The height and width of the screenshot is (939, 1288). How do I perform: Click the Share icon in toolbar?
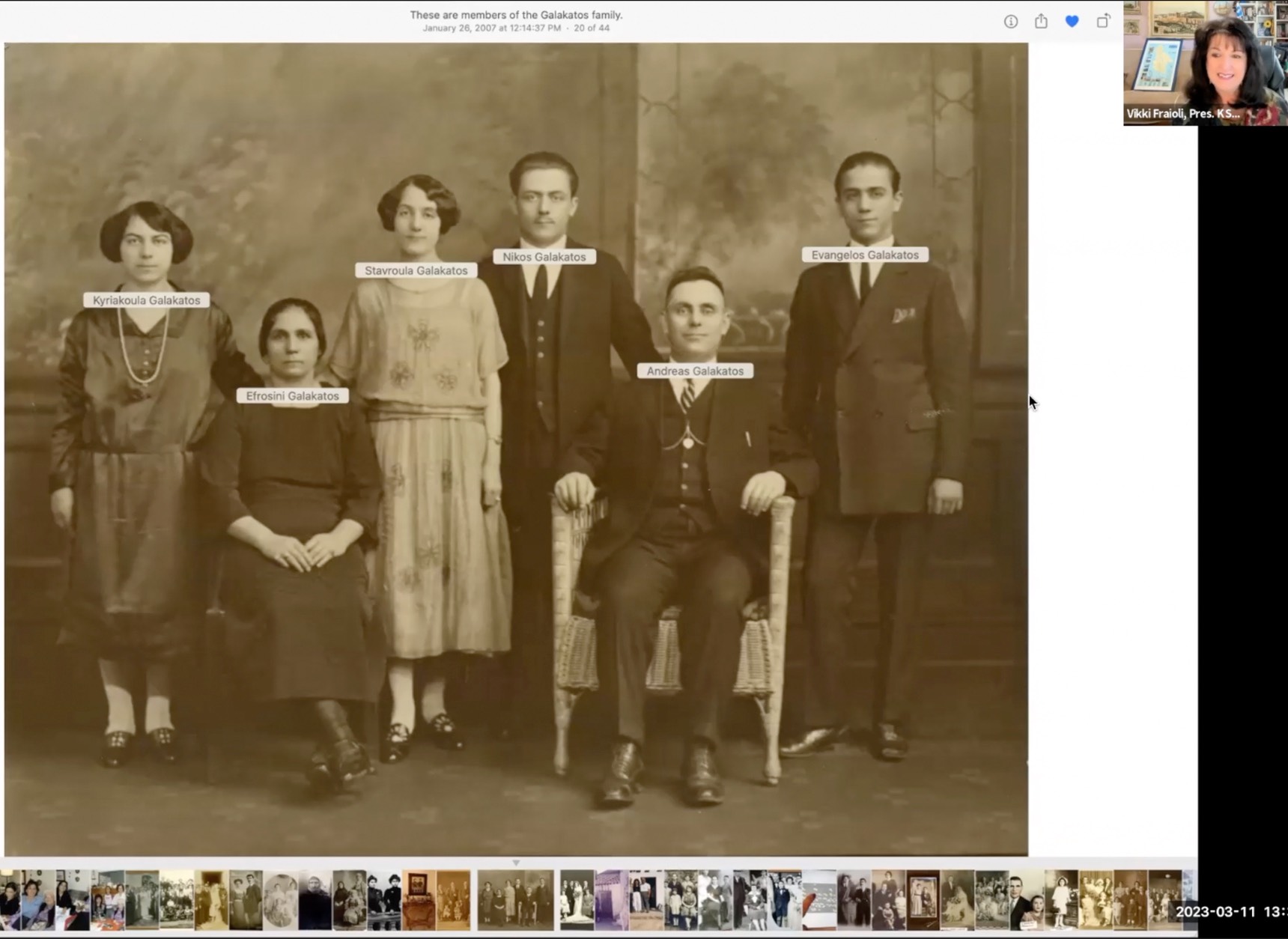point(1041,22)
